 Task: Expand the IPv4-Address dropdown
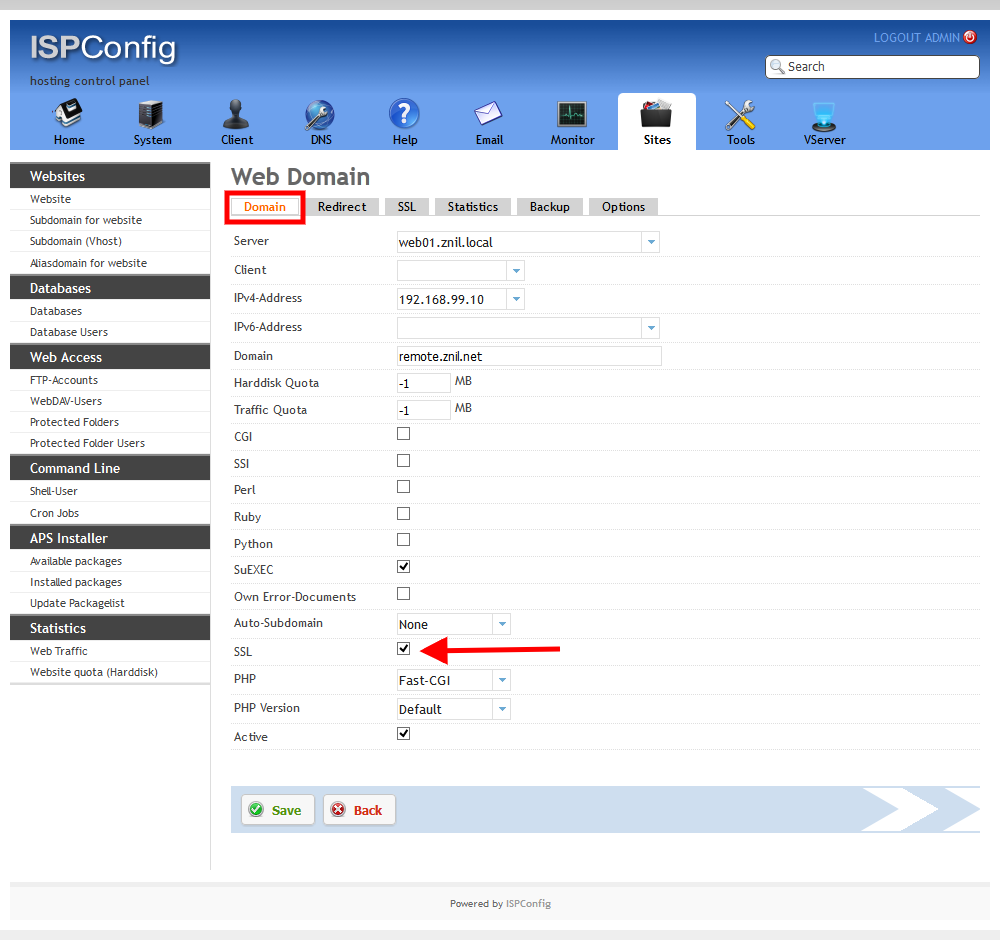515,299
